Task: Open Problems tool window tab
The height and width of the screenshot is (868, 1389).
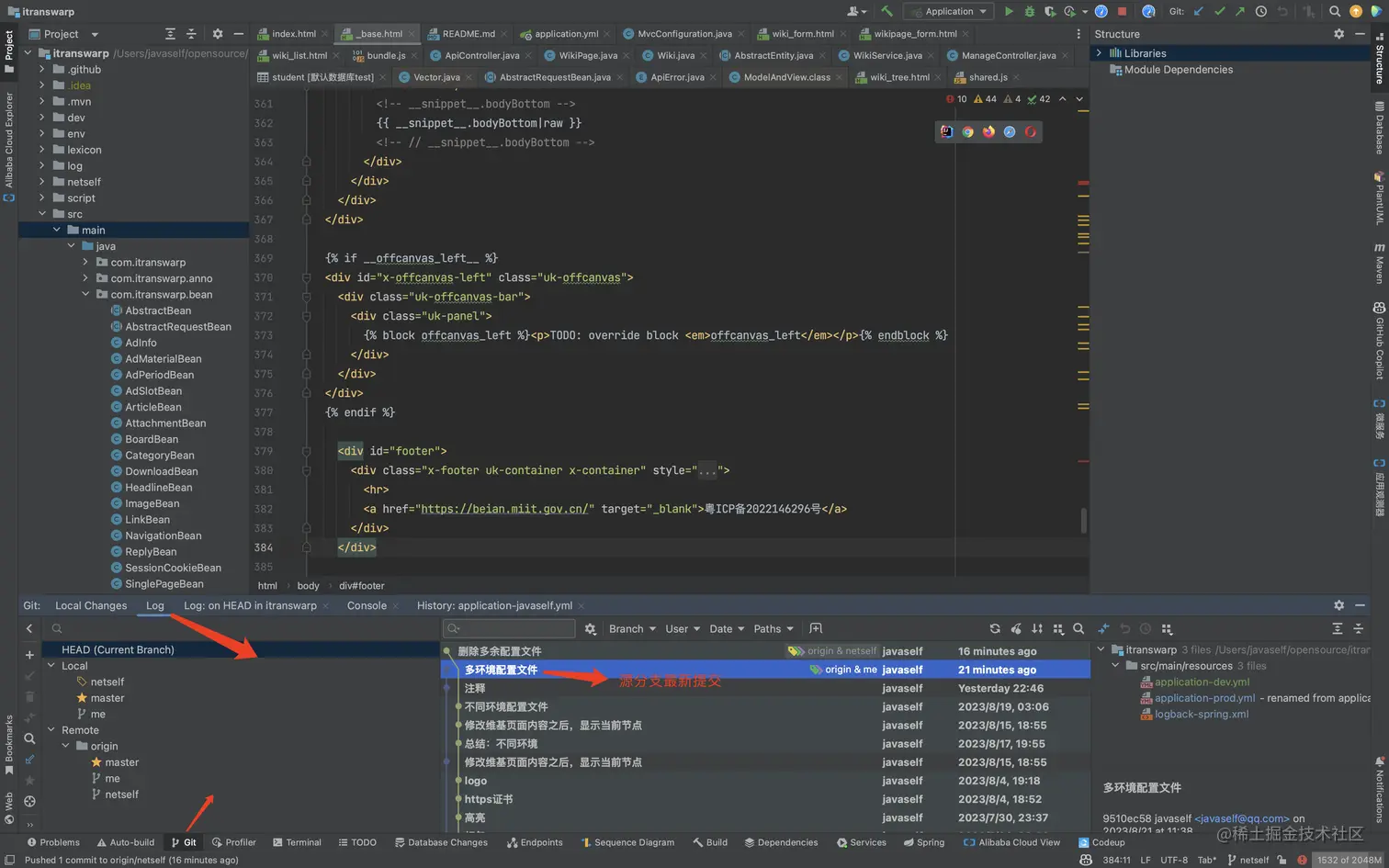Action: (x=53, y=842)
